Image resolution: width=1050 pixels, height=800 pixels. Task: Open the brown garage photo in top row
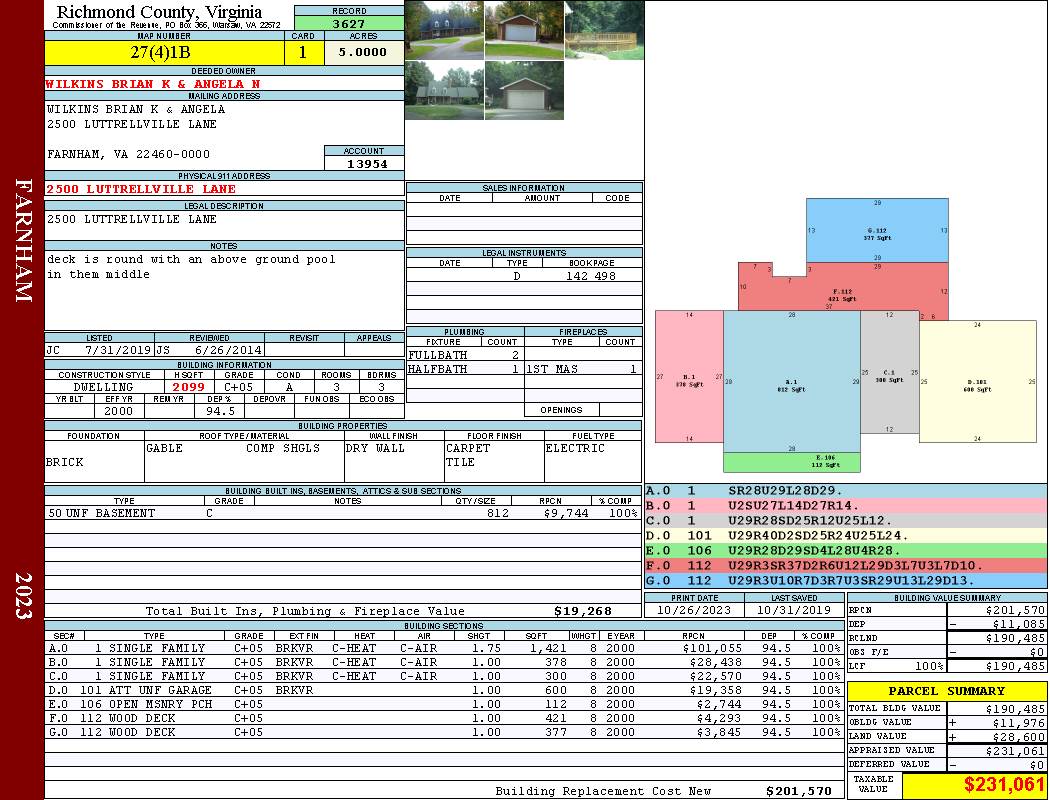click(524, 30)
